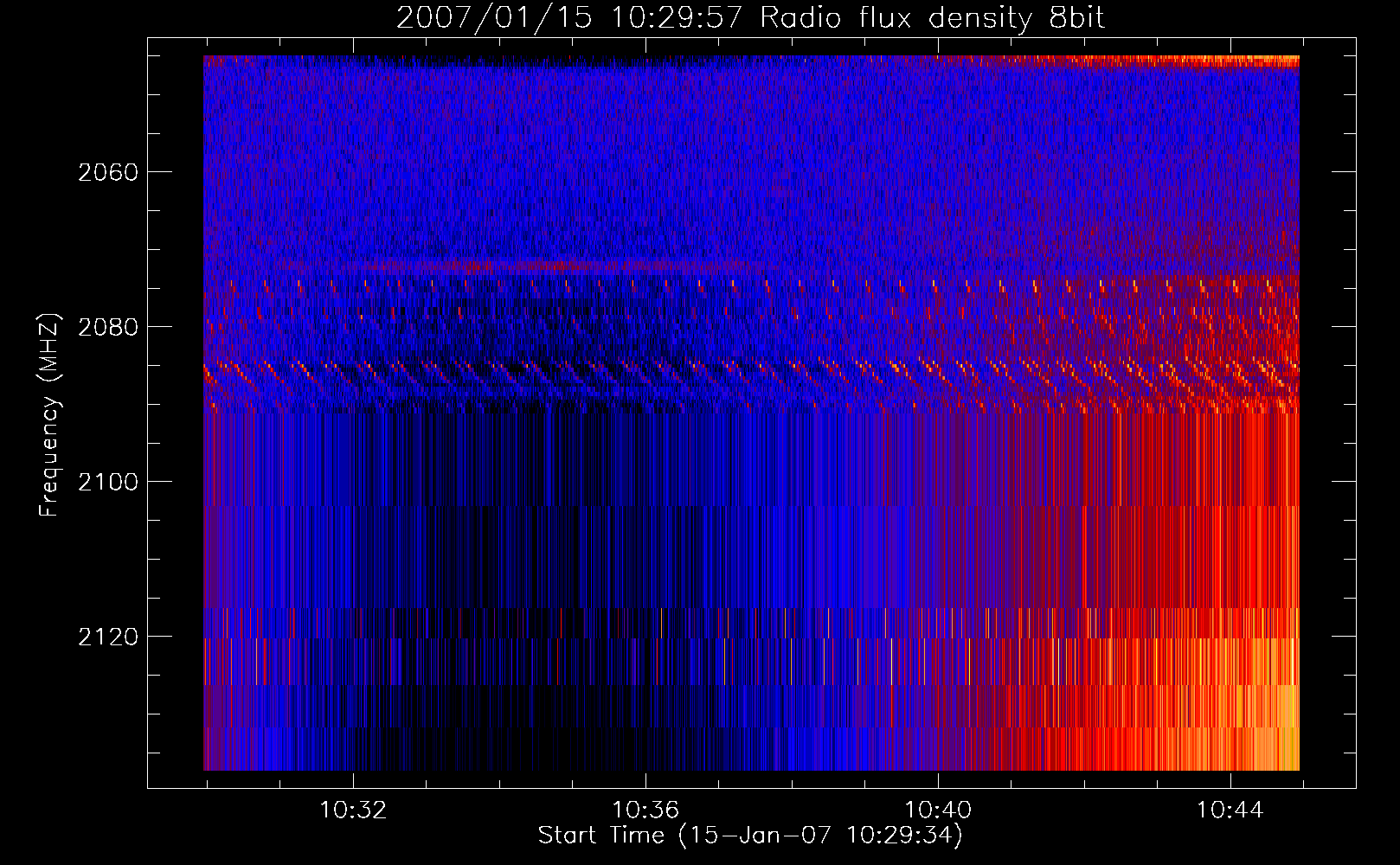Image resolution: width=1400 pixels, height=865 pixels.
Task: Click the 10:32 time tick label
Action: click(353, 811)
